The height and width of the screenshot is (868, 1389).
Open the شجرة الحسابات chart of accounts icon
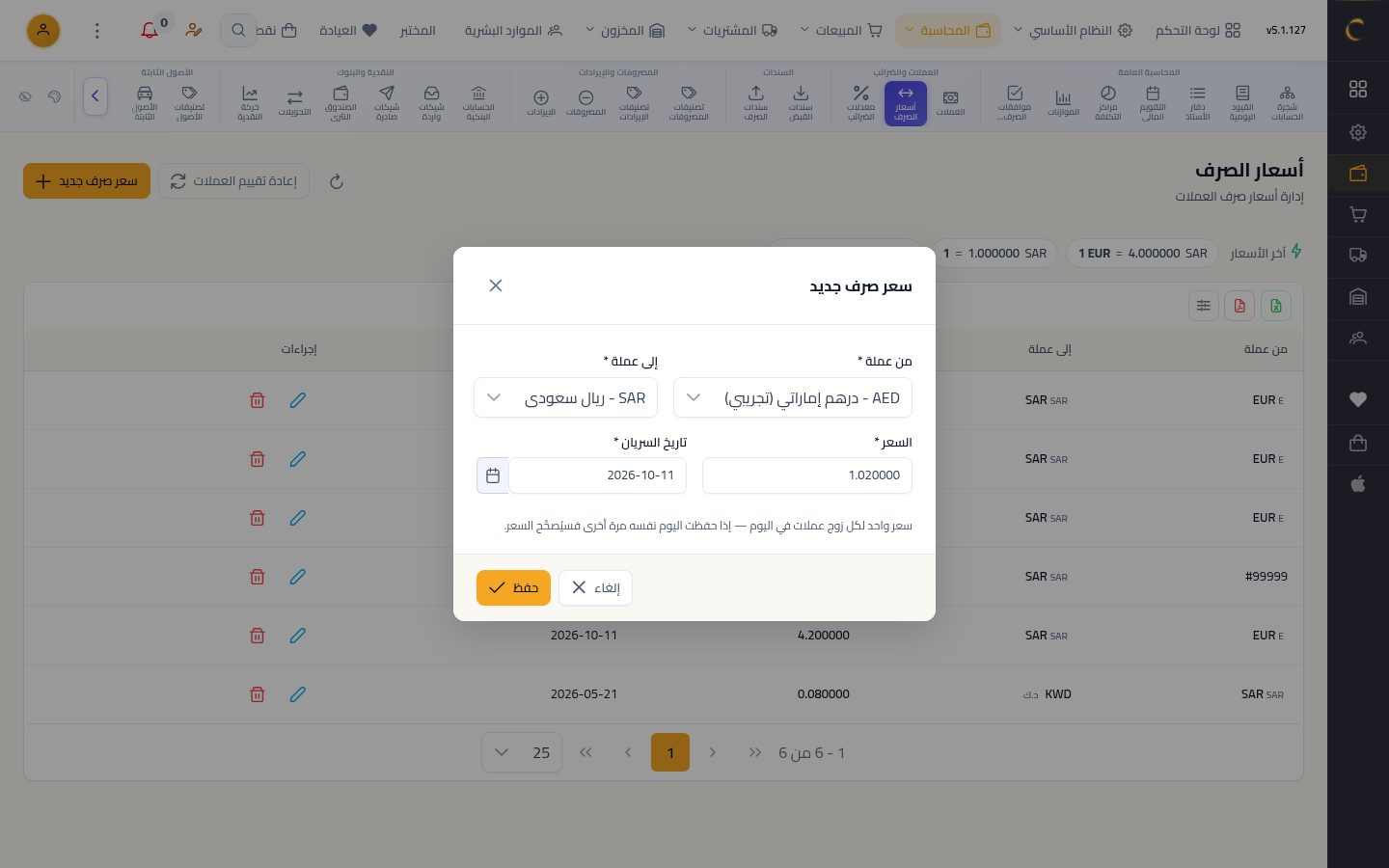click(x=1287, y=103)
